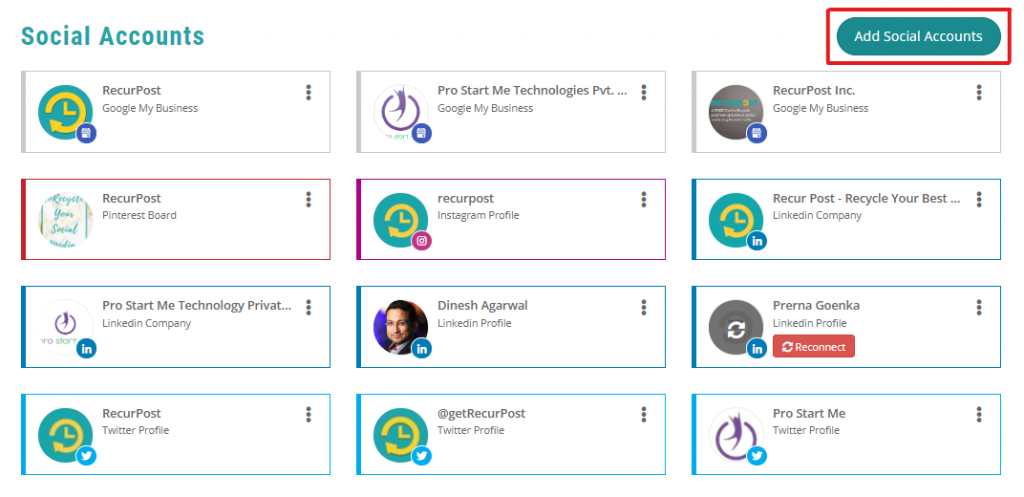1024x497 pixels.
Task: Open three-dot menu for Pro Start Me Twitter
Action: point(979,414)
